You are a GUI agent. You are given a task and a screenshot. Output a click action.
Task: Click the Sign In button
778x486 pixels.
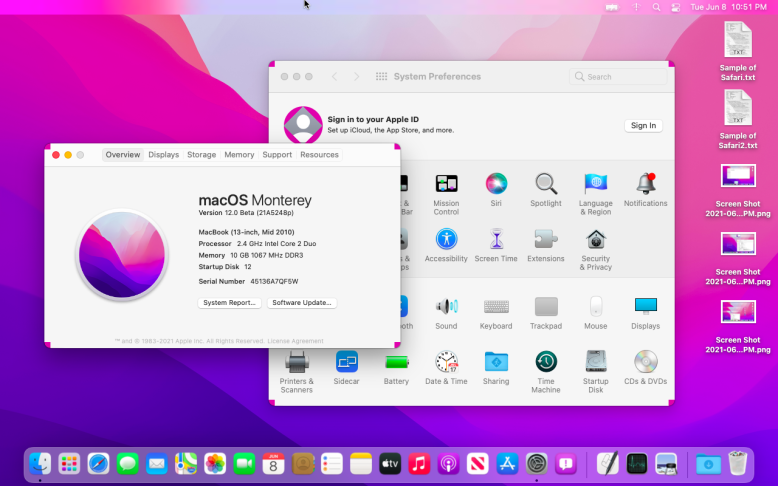[x=643, y=126]
